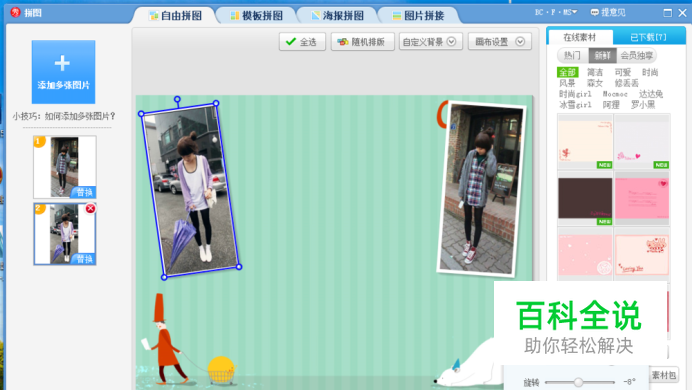Click the top-left corner handle of selected photo
This screenshot has height=390, width=692.
coord(141,114)
